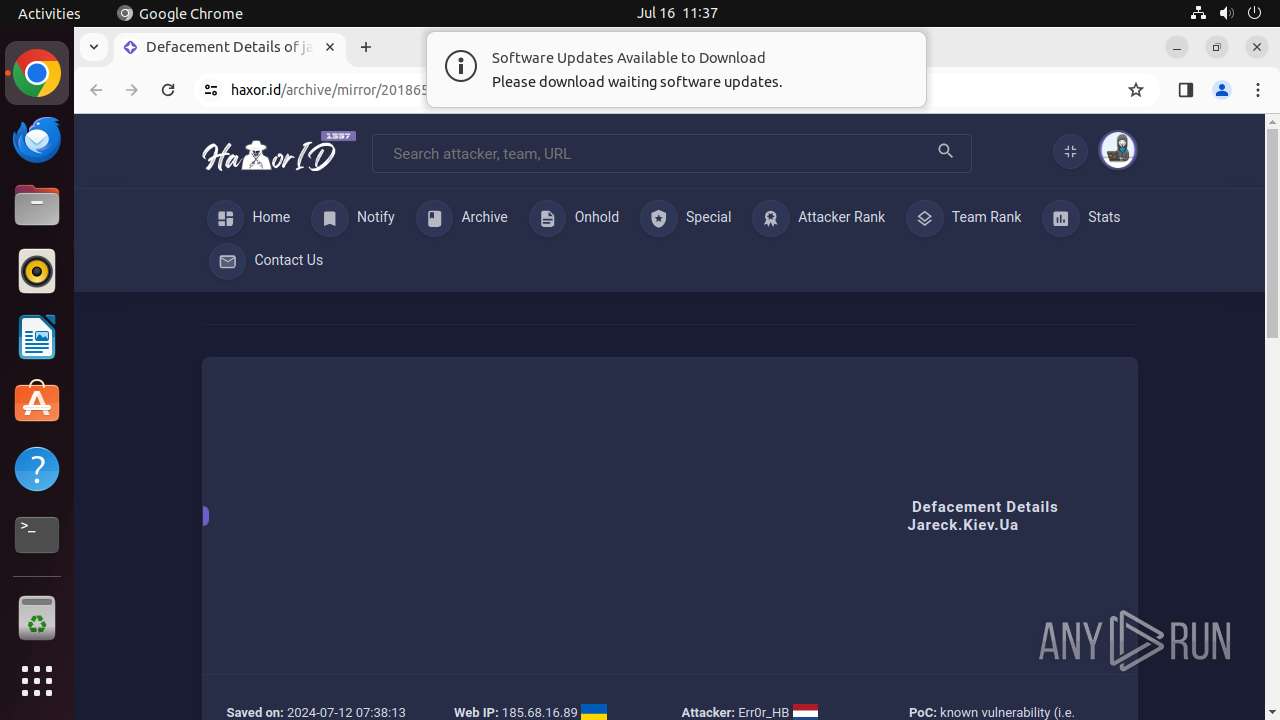Screen dimensions: 1280x720
Task: Click the Software Updates Available notification
Action: pos(676,70)
